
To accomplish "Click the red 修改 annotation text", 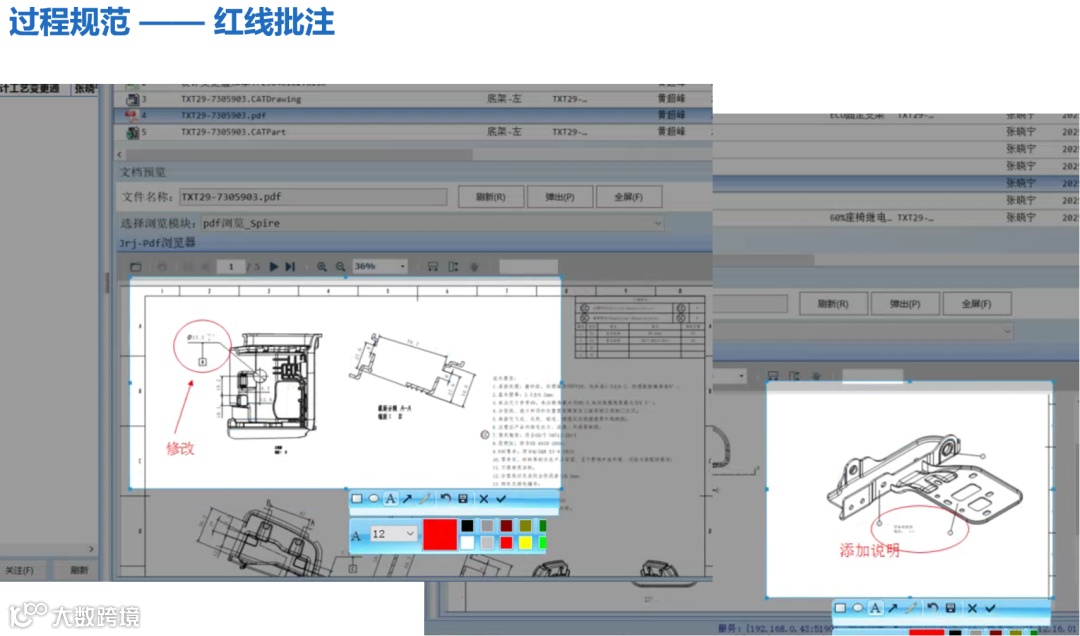I will pos(180,448).
